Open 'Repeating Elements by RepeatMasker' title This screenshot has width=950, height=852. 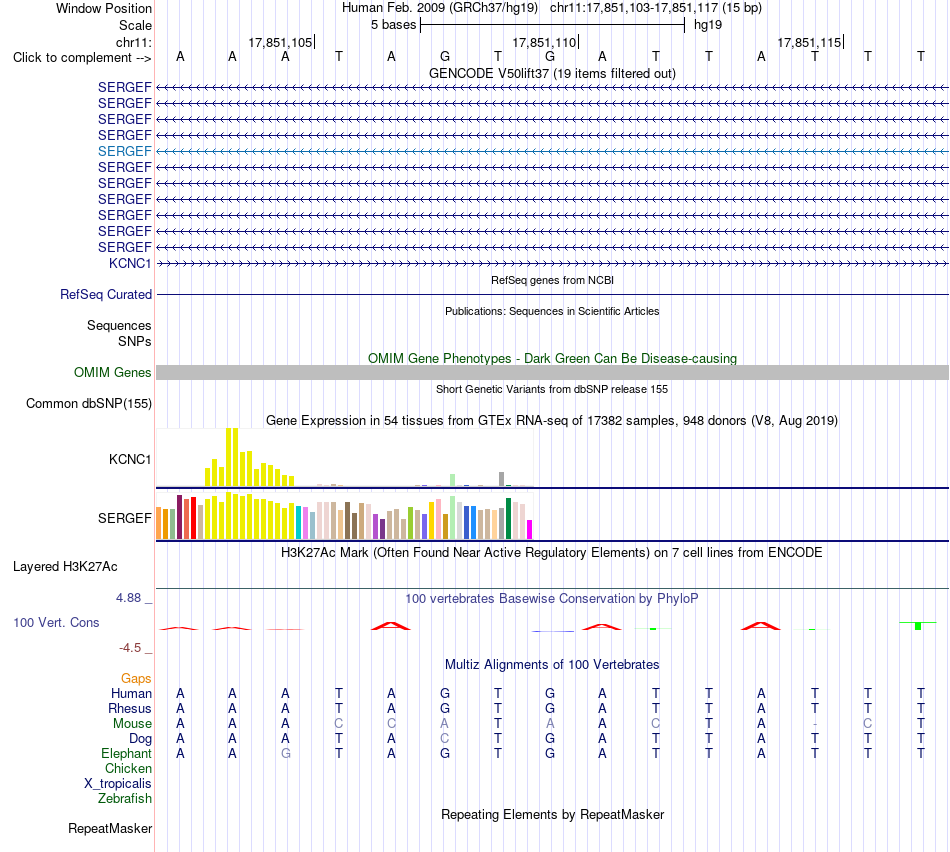pyautogui.click(x=552, y=814)
